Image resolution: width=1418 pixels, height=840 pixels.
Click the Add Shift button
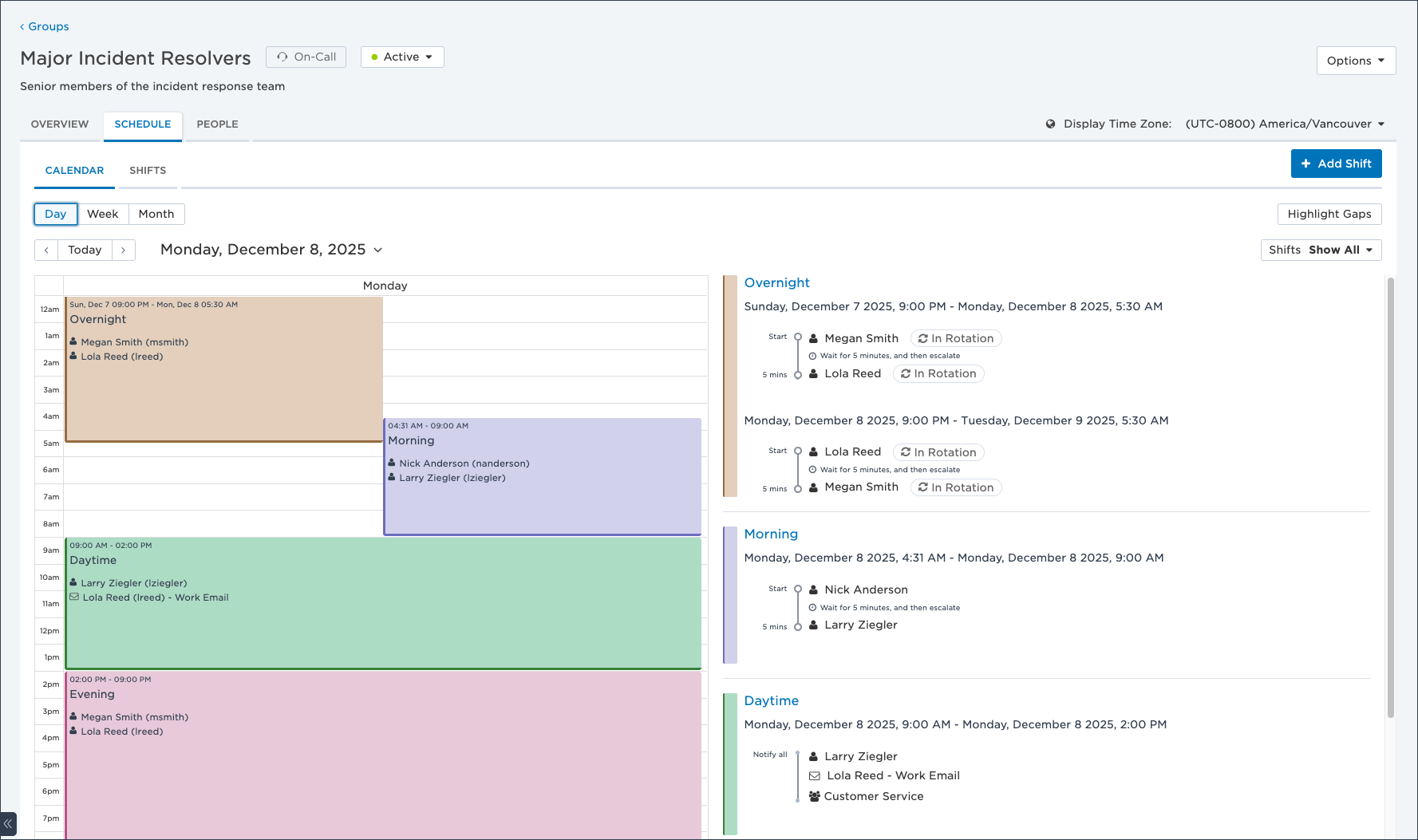(1336, 164)
